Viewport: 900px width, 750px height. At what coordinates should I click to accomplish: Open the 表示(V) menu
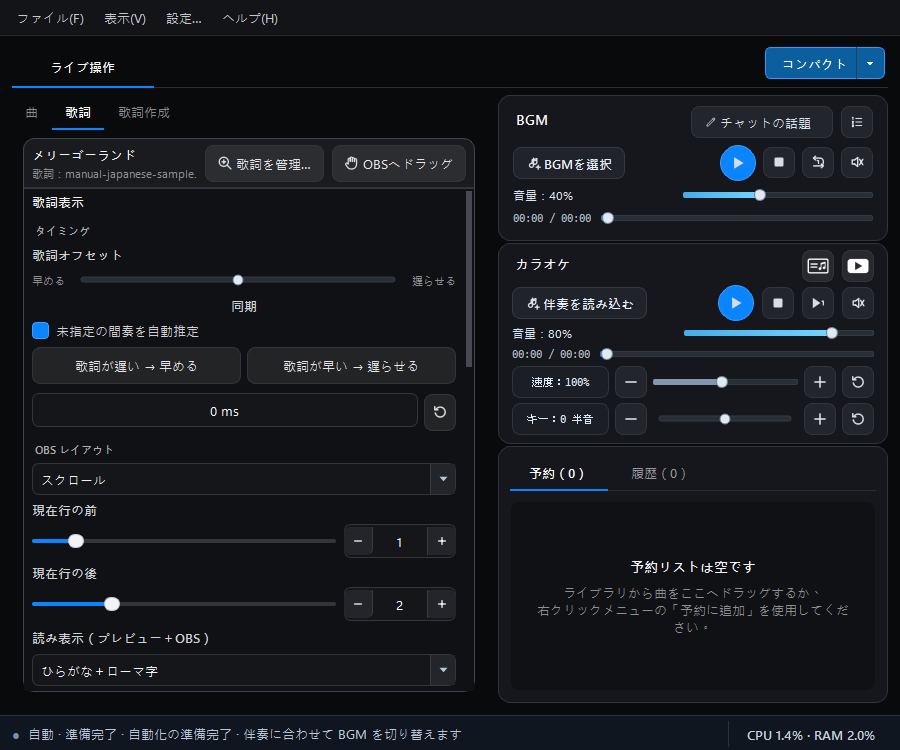click(x=125, y=18)
